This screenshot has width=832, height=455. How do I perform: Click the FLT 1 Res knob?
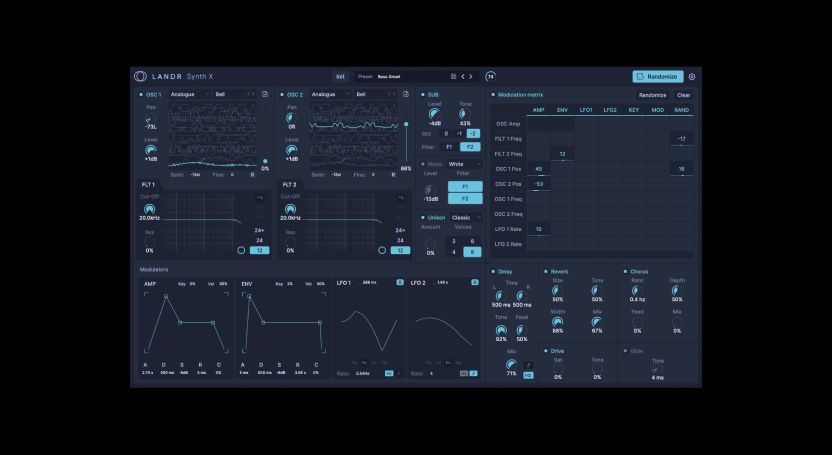tap(150, 242)
